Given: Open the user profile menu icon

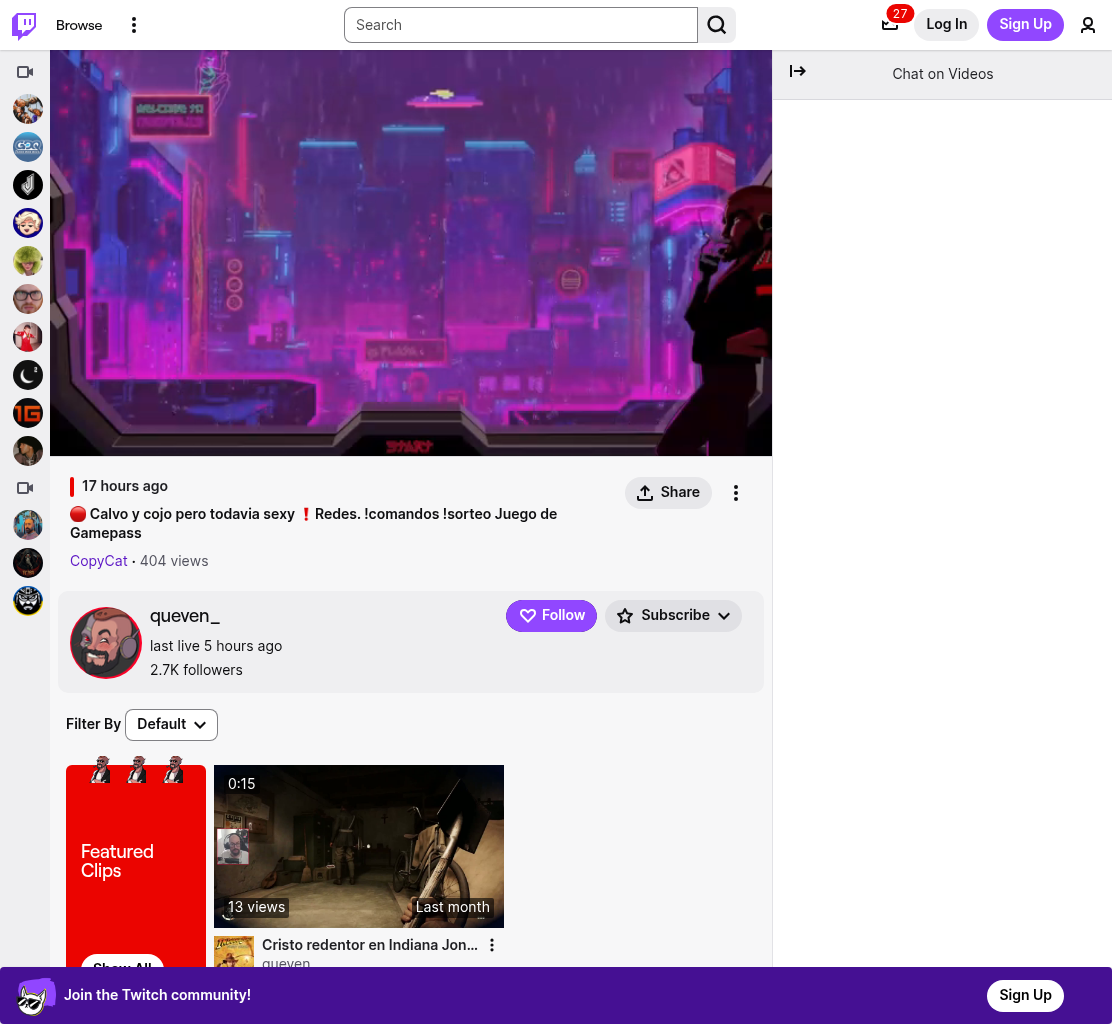Looking at the screenshot, I should click(x=1087, y=25).
